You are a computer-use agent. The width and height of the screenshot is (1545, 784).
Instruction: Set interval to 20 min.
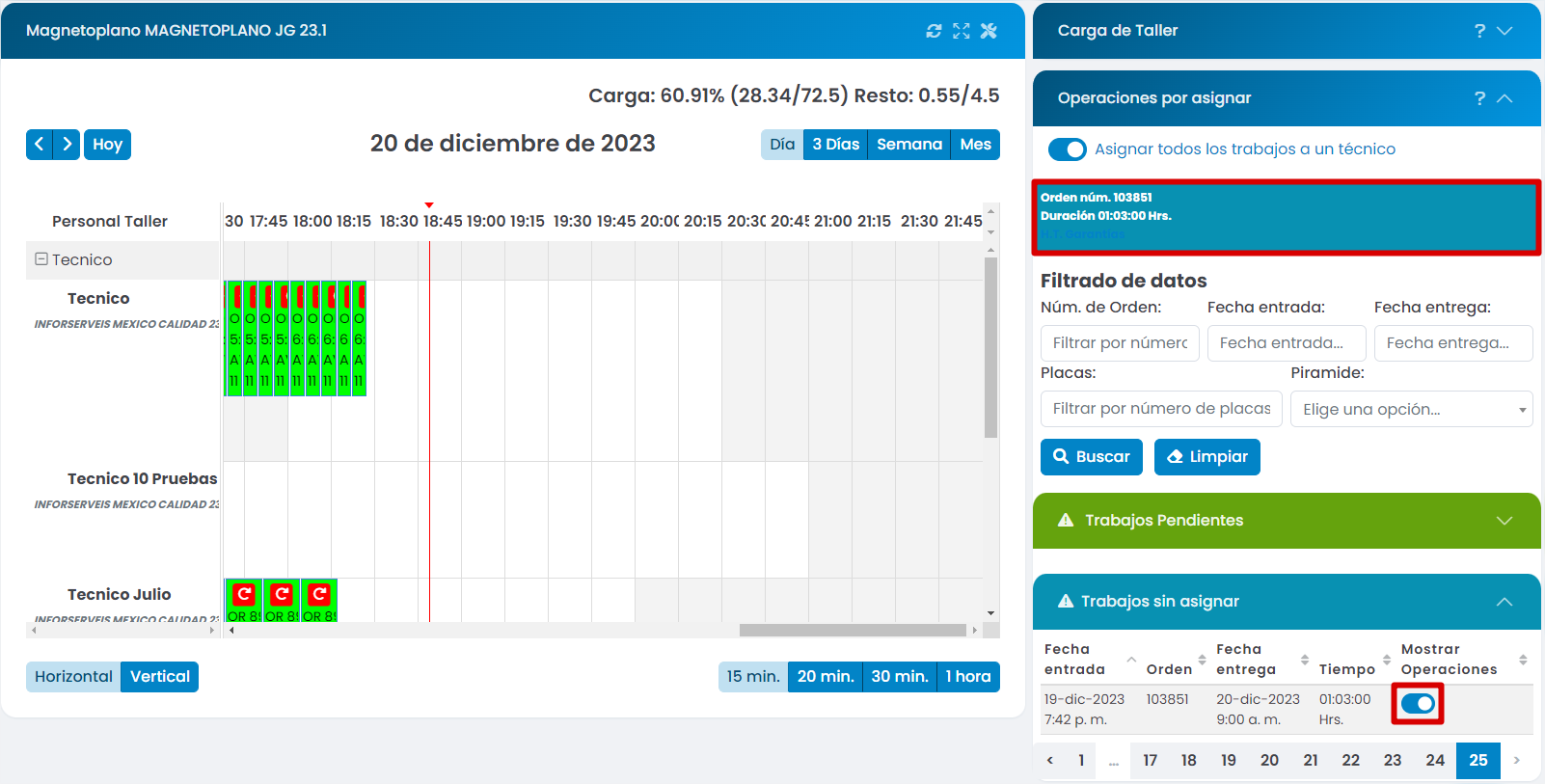pyautogui.click(x=826, y=677)
